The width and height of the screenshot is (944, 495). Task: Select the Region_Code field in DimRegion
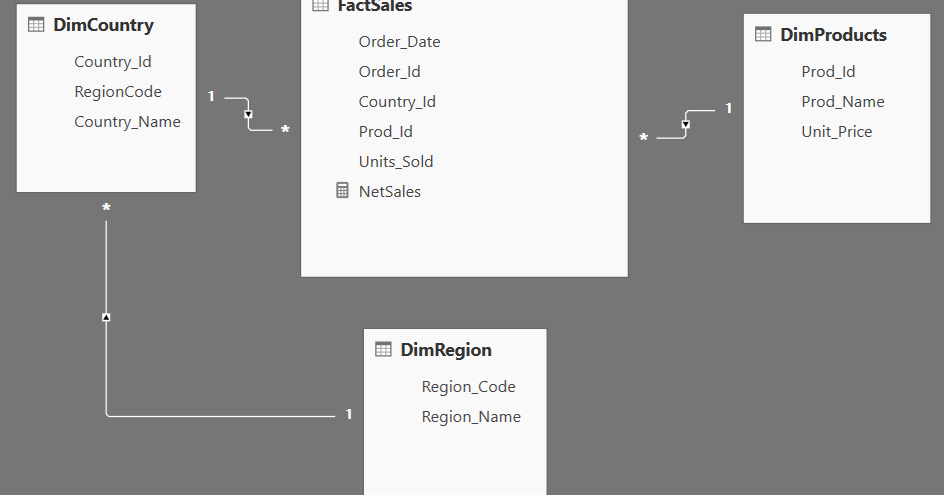click(468, 387)
